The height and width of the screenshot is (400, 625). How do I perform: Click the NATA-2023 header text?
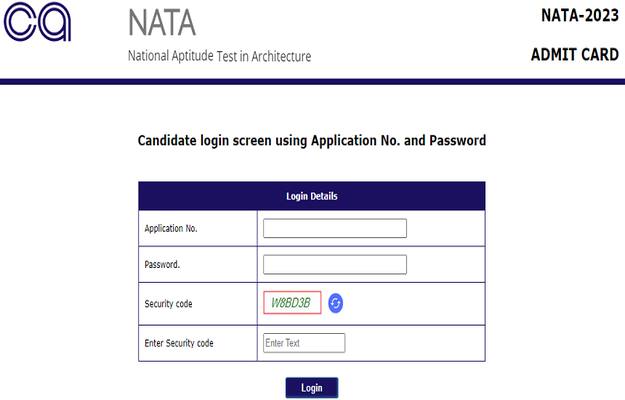(580, 16)
